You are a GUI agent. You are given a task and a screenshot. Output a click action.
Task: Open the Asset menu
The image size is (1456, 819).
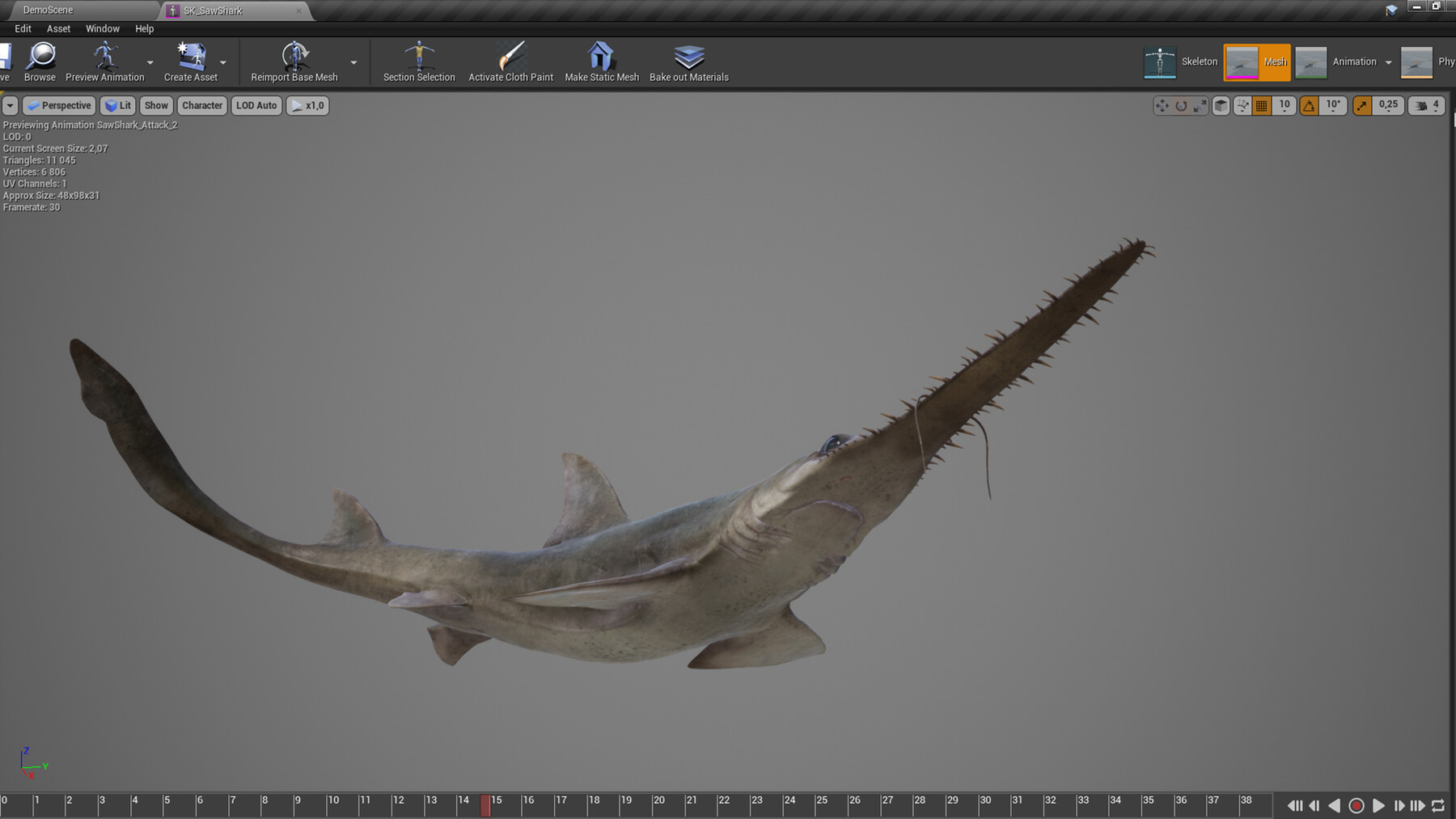(58, 28)
